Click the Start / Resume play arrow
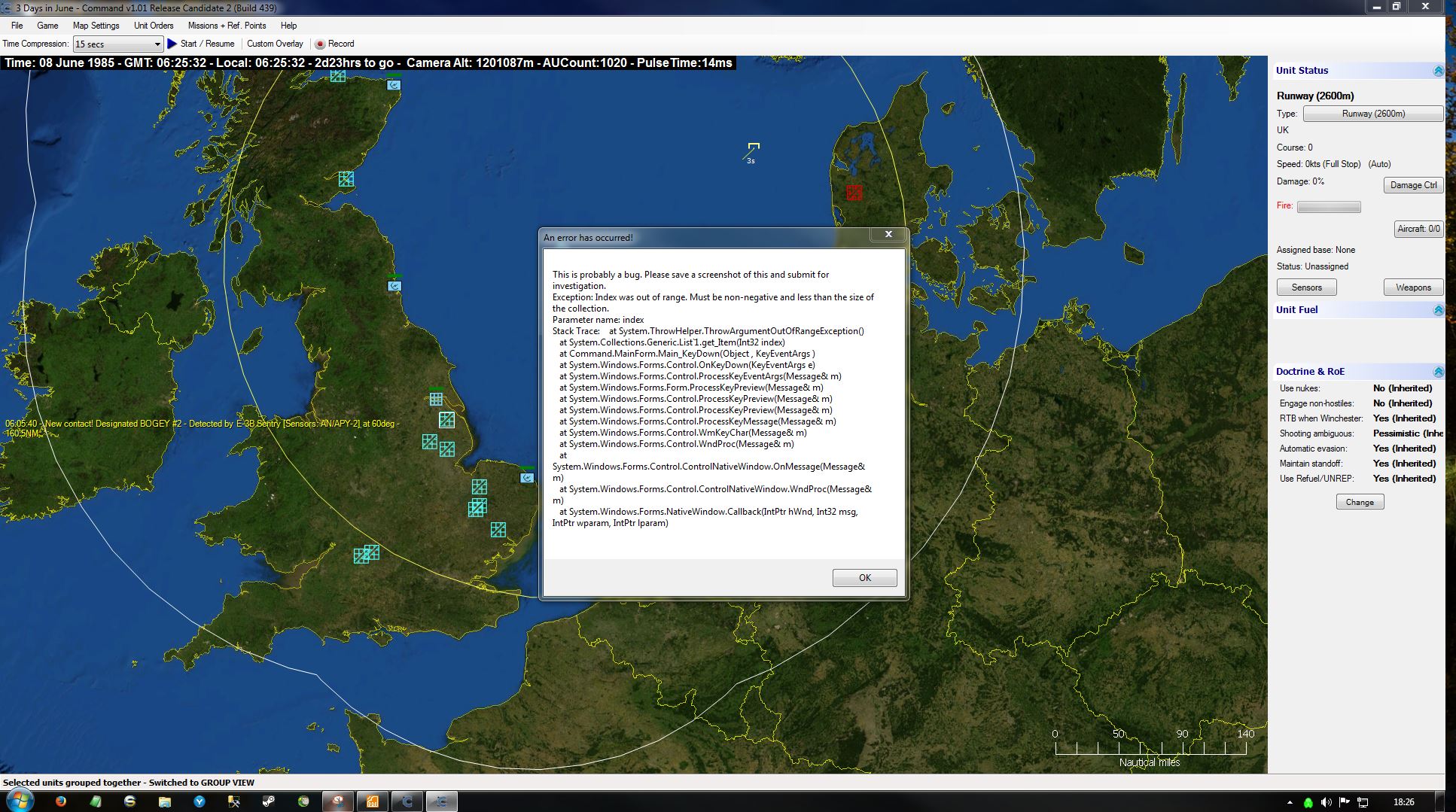 (x=172, y=44)
